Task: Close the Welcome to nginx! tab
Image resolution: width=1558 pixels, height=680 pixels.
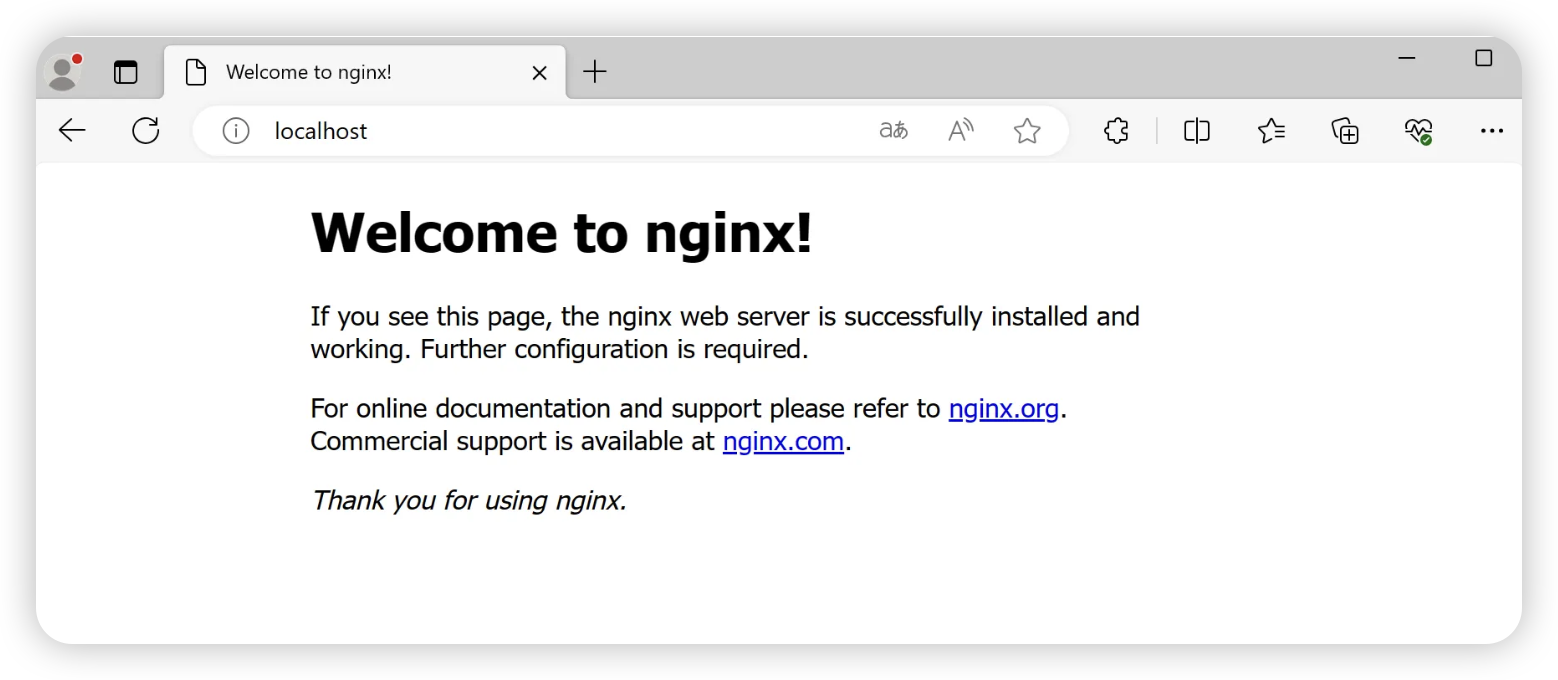Action: [539, 72]
